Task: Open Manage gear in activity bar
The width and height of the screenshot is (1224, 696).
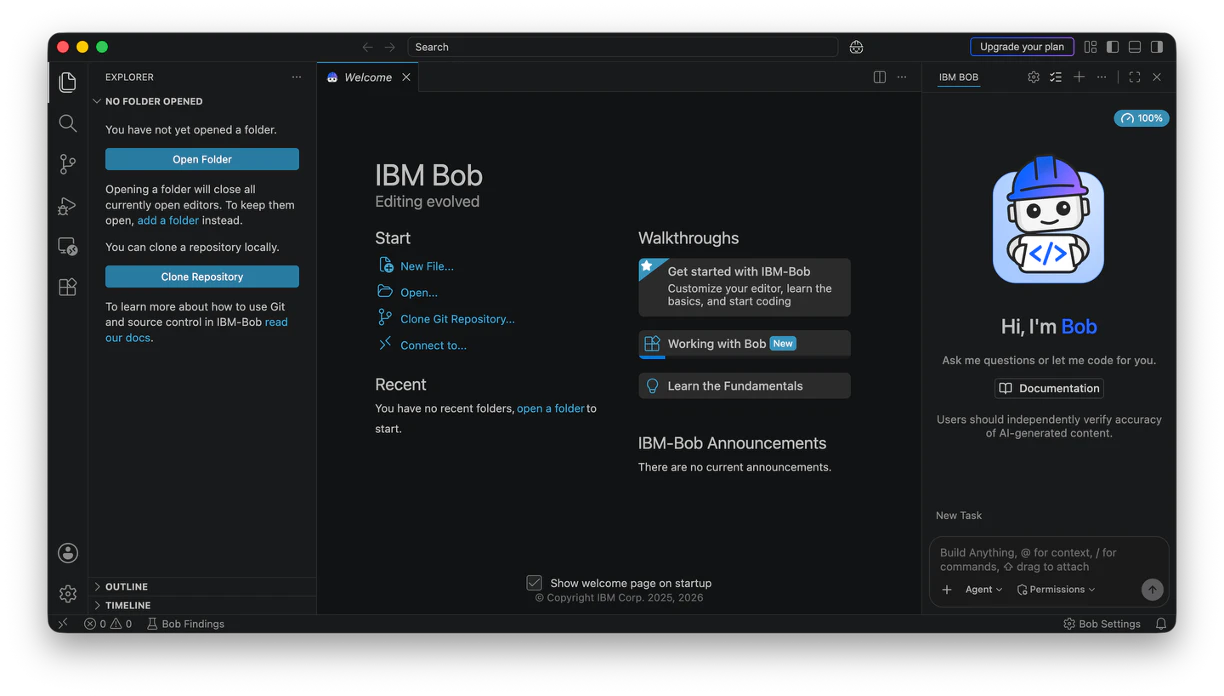Action: [68, 594]
